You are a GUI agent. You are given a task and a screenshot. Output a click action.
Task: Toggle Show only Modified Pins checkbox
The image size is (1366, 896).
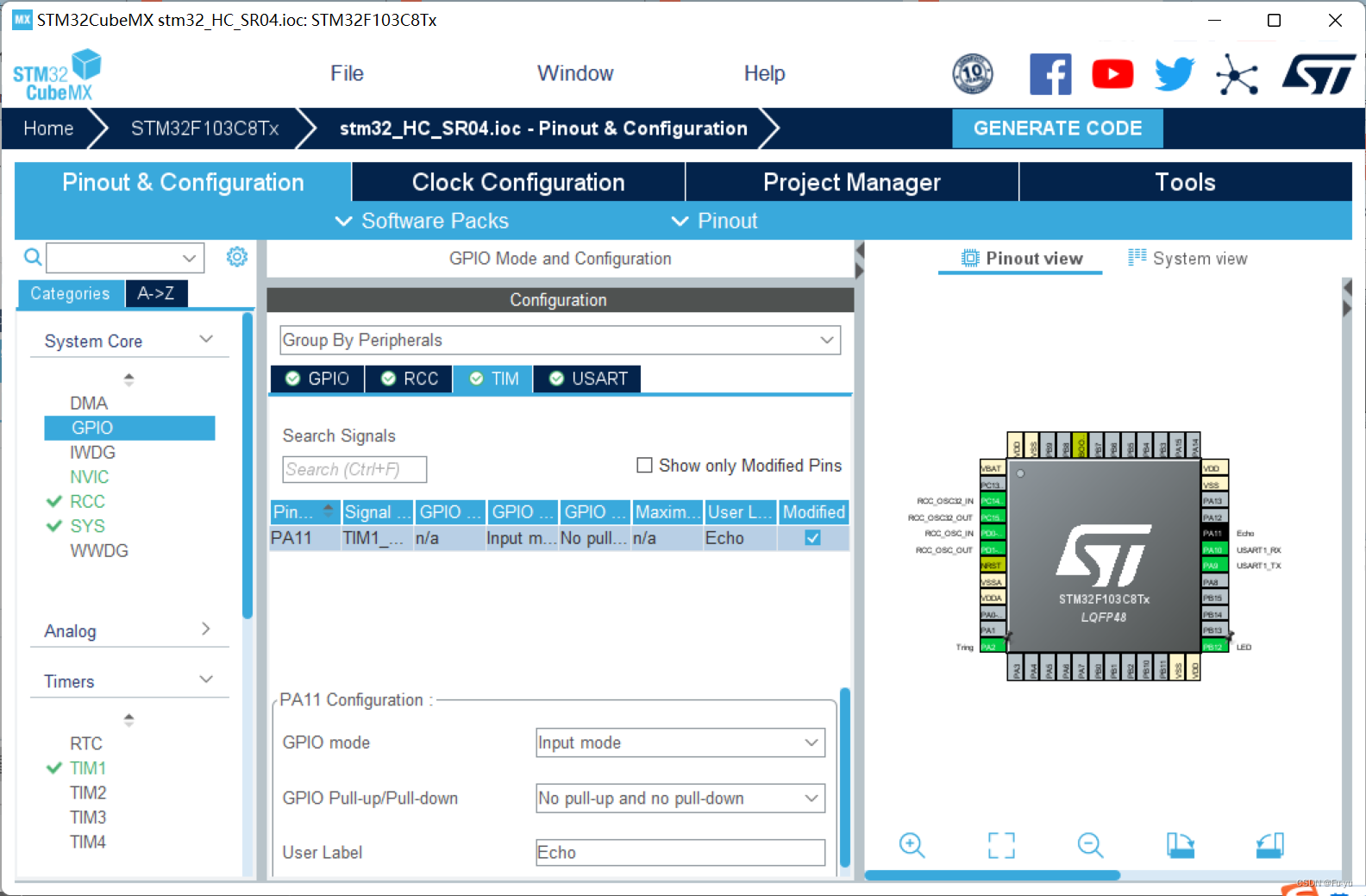[644, 466]
